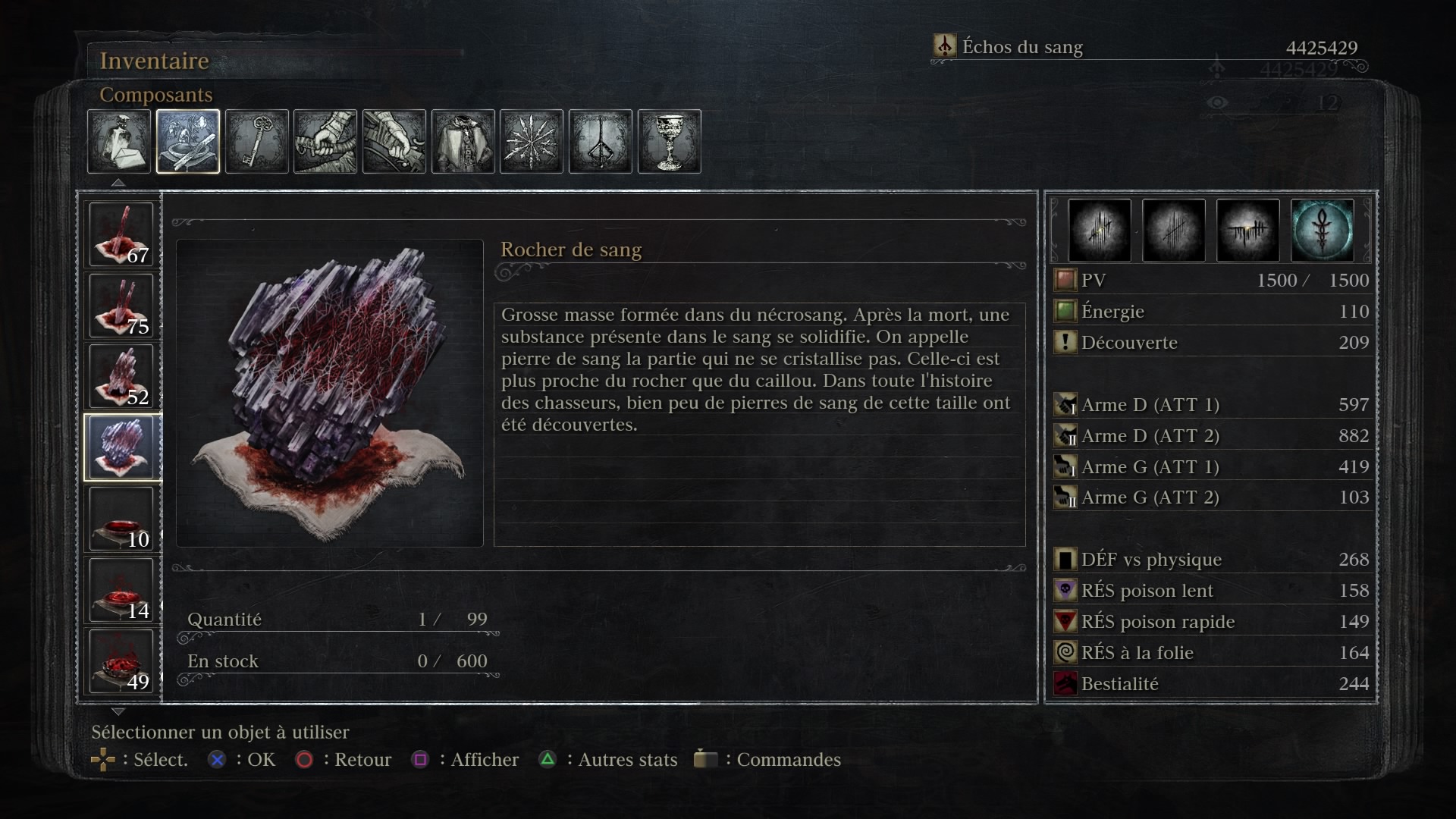Select the Caryll rune tab icon
This screenshot has height=819, width=1456.
(x=601, y=142)
